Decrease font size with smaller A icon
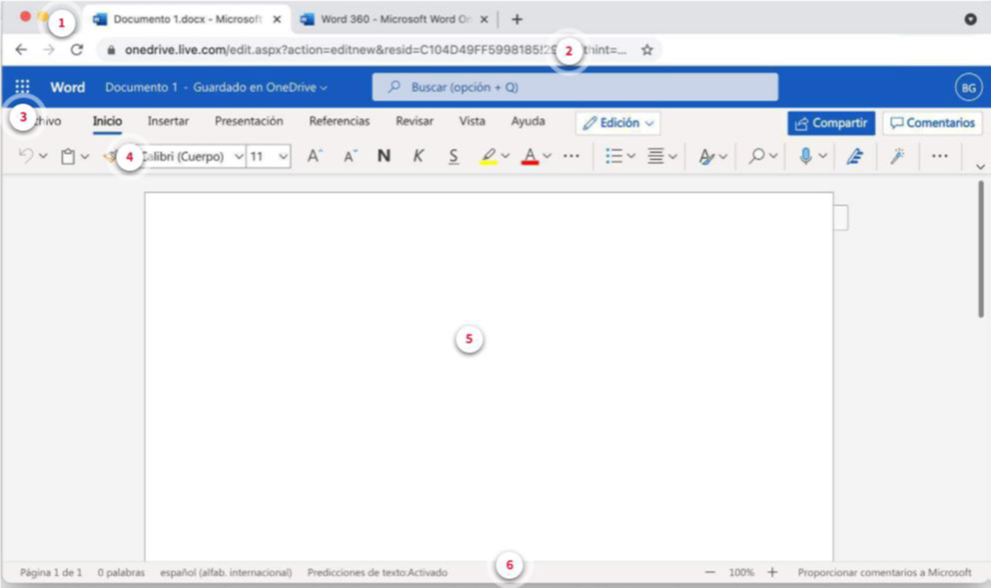This screenshot has height=588, width=991. tap(349, 156)
